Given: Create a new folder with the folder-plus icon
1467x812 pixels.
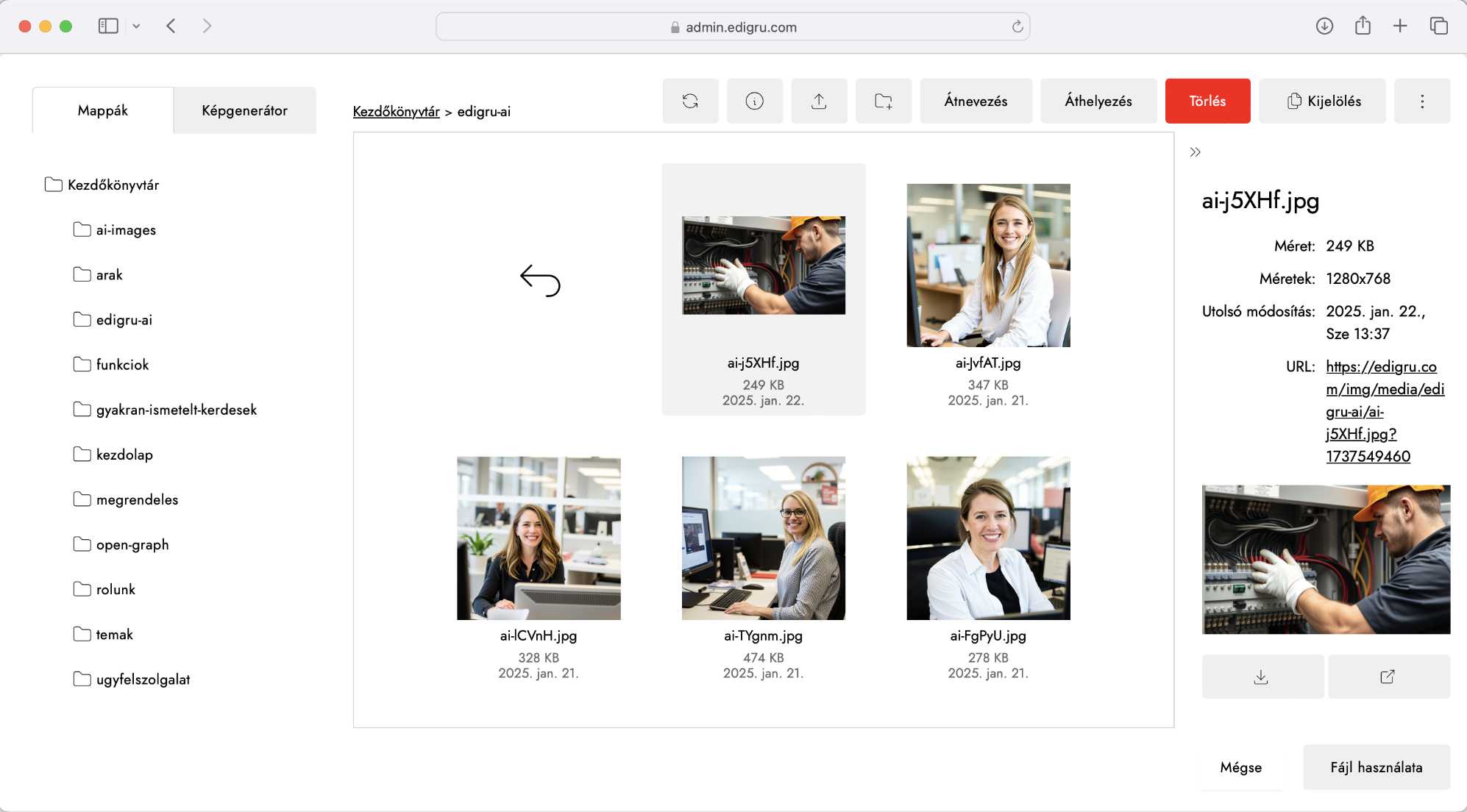Looking at the screenshot, I should click(x=883, y=101).
